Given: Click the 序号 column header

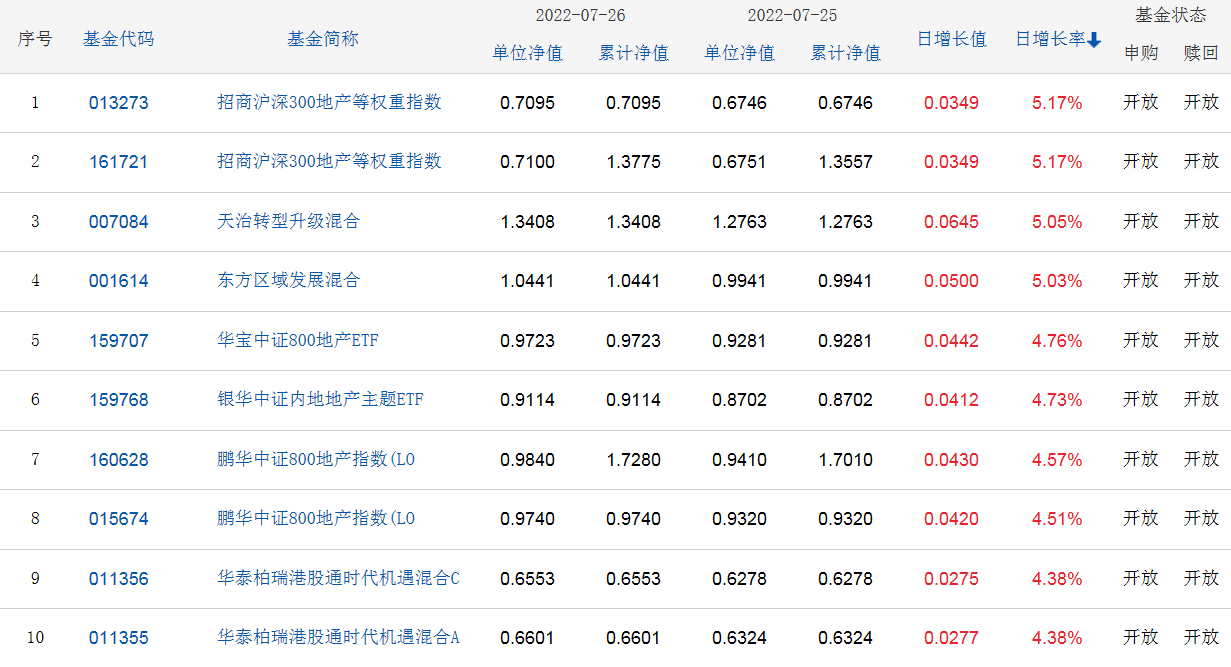Looking at the screenshot, I should (x=35, y=39).
